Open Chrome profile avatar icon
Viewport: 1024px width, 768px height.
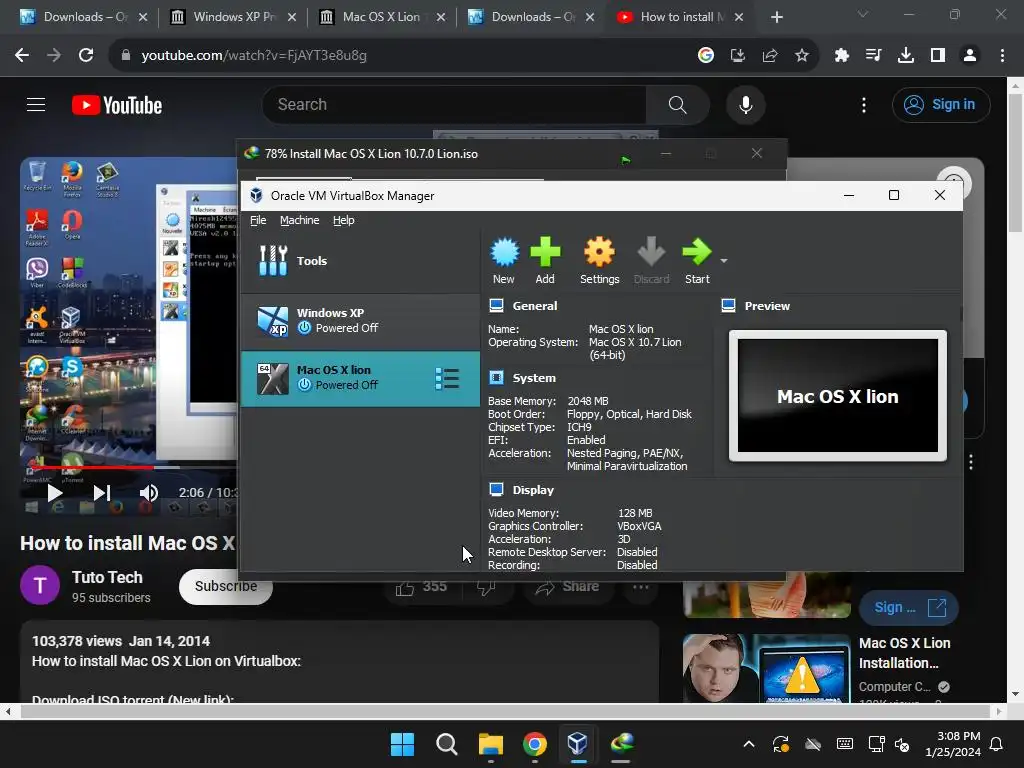pyautogui.click(x=970, y=56)
